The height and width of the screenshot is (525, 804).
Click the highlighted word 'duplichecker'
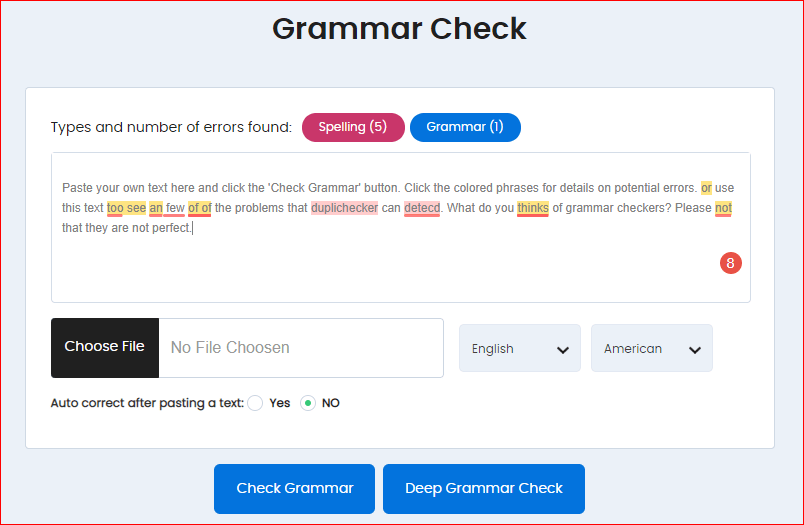(x=344, y=208)
